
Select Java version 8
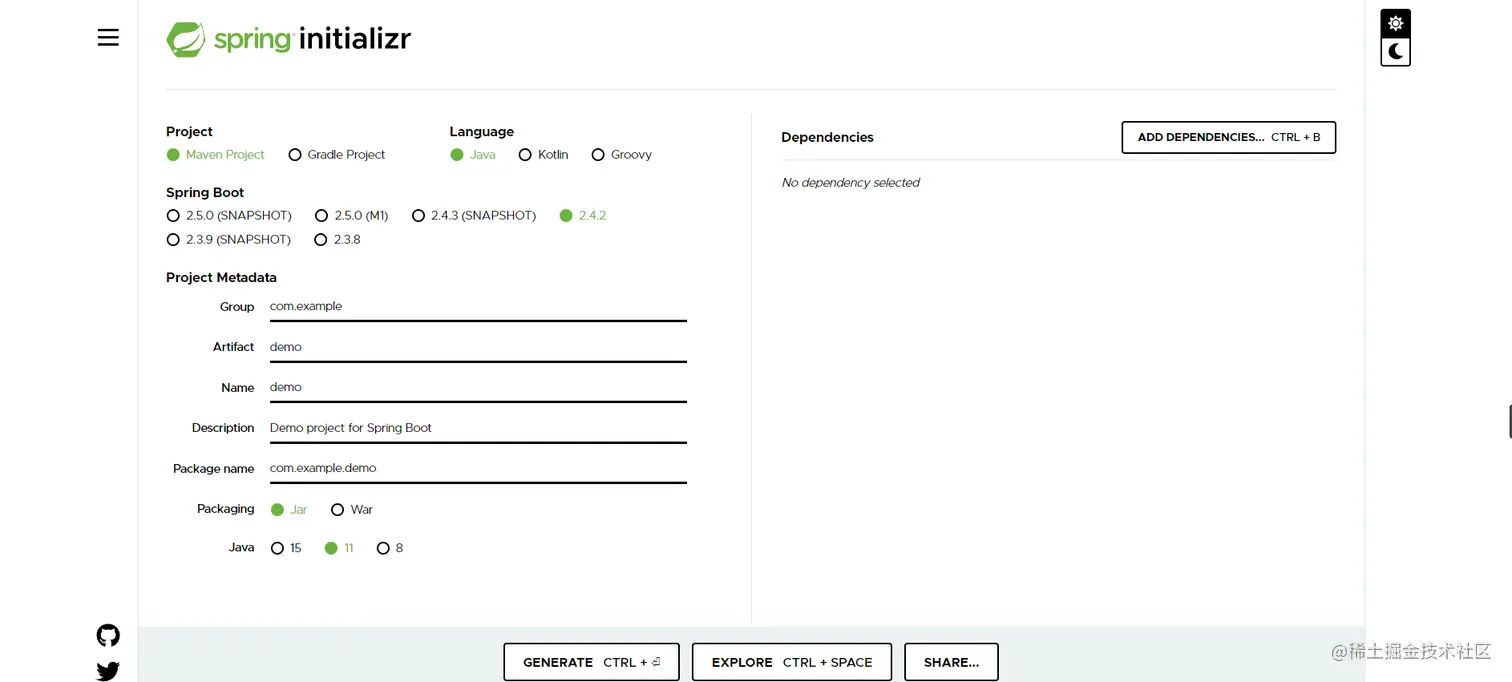click(390, 548)
